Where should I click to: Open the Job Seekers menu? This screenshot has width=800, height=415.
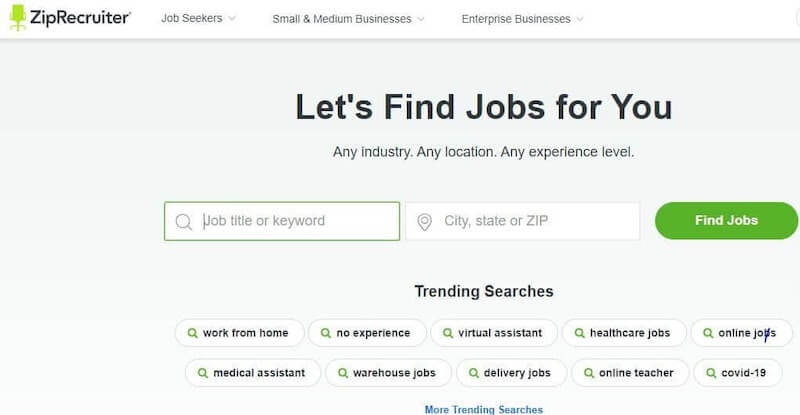point(192,18)
